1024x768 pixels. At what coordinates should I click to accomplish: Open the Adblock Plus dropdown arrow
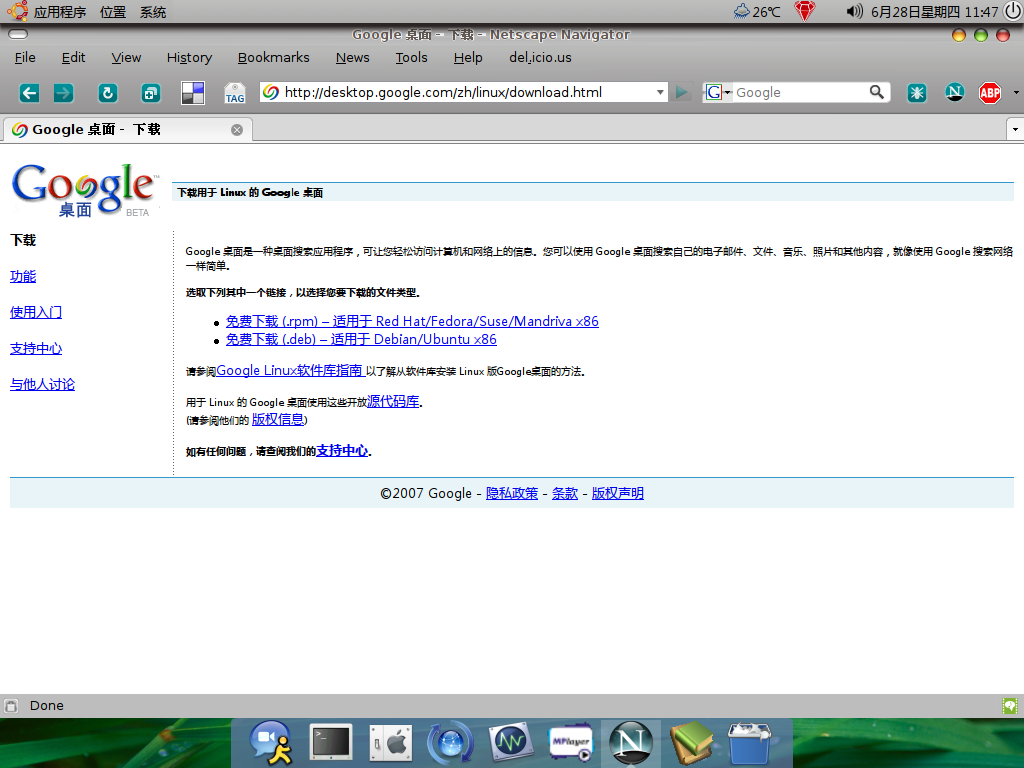[x=1016, y=93]
